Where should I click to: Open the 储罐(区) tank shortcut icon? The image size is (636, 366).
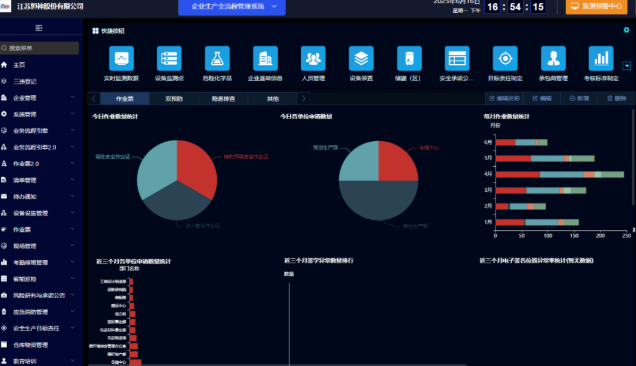pyautogui.click(x=409, y=59)
